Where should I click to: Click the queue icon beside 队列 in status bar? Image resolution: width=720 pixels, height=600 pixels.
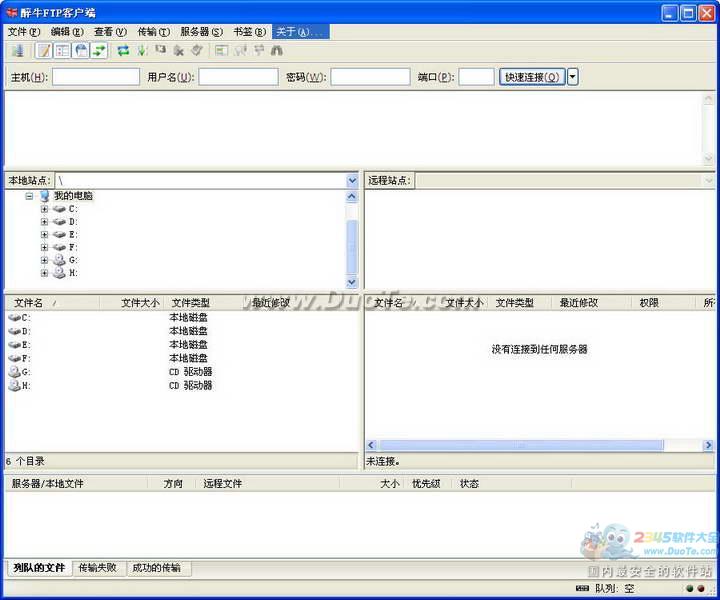pos(582,588)
